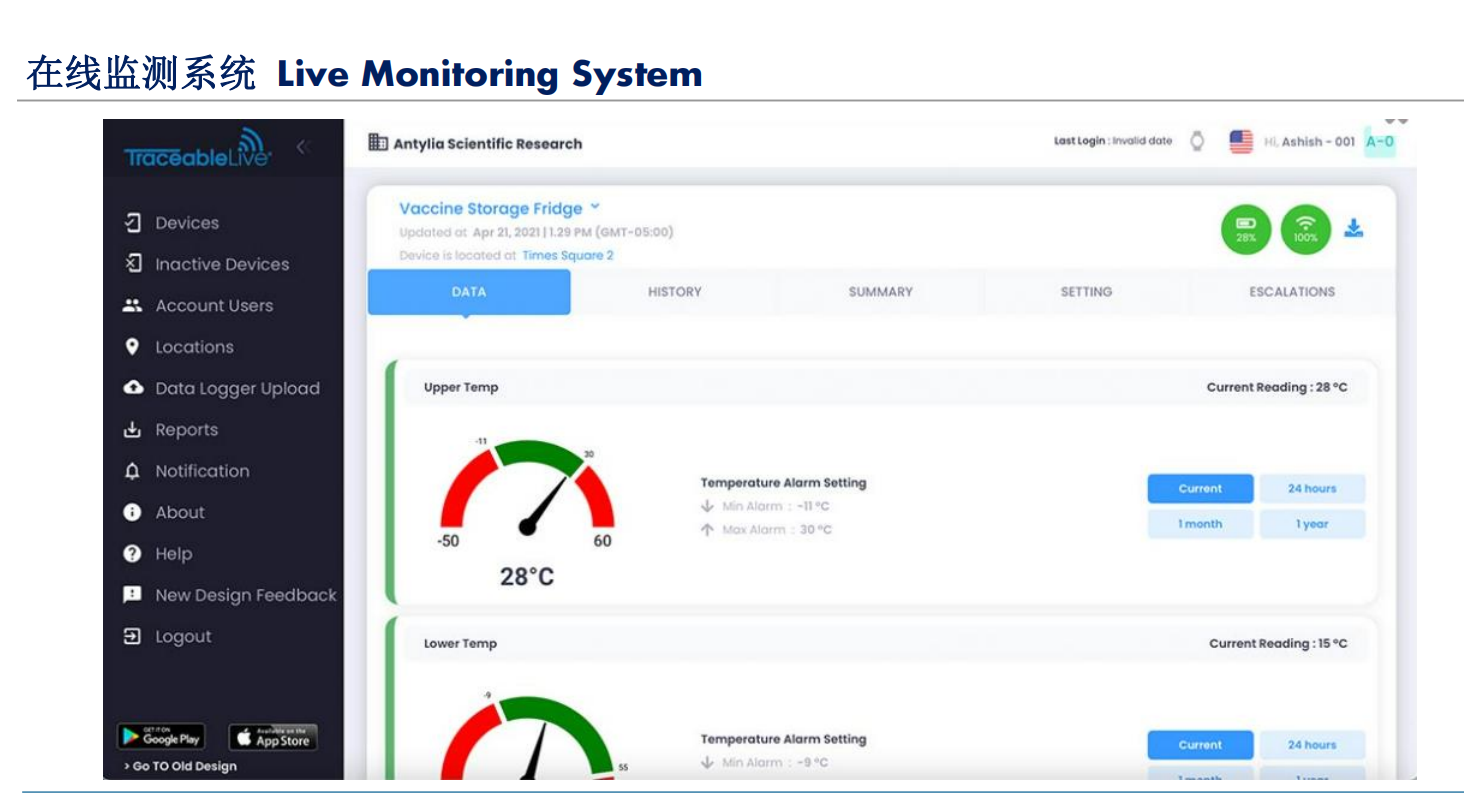The image size is (1464, 794).
Task: Open the ESCALATIONS tab
Action: click(1291, 292)
